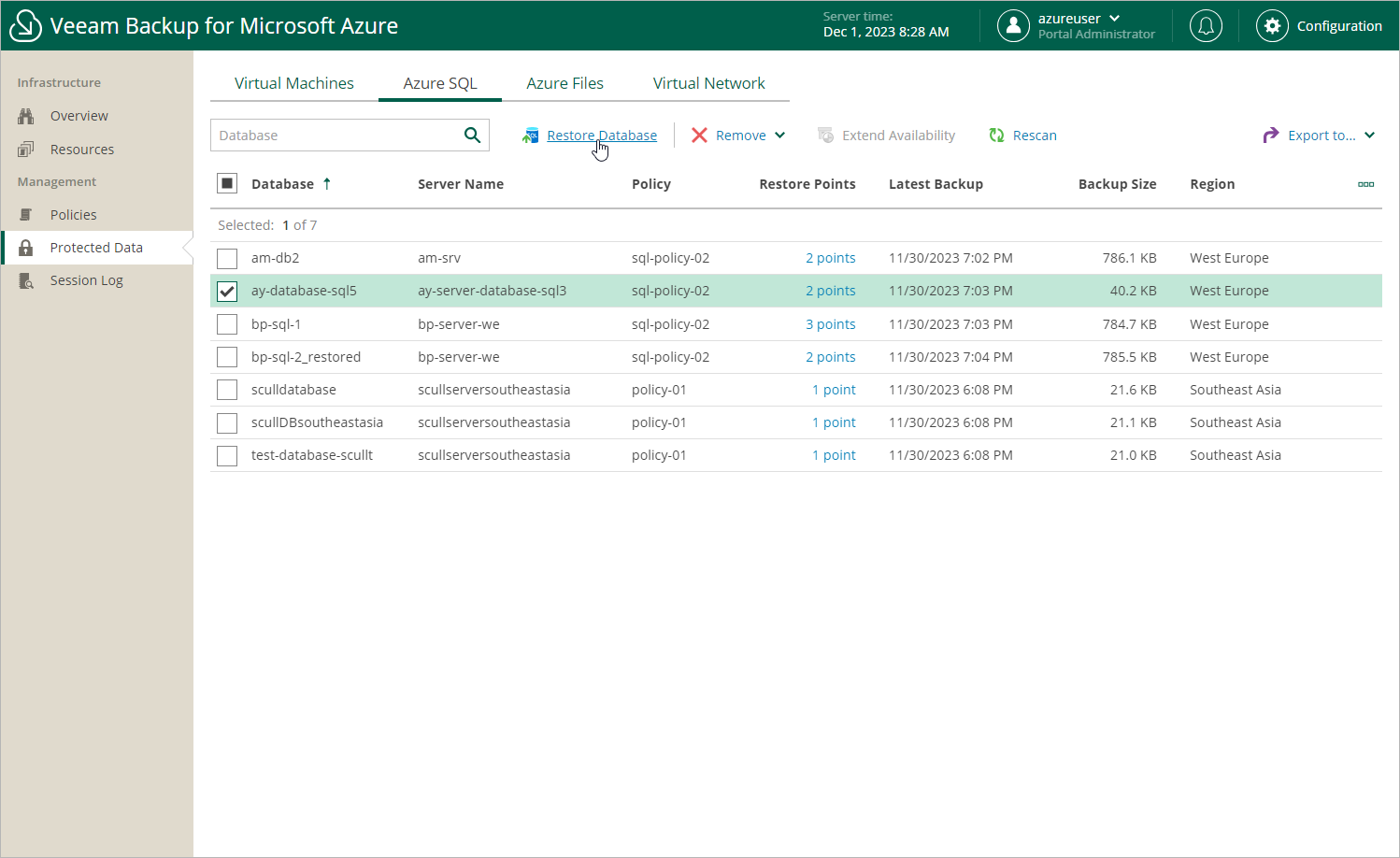Click the Protected Data lock icon

point(26,248)
